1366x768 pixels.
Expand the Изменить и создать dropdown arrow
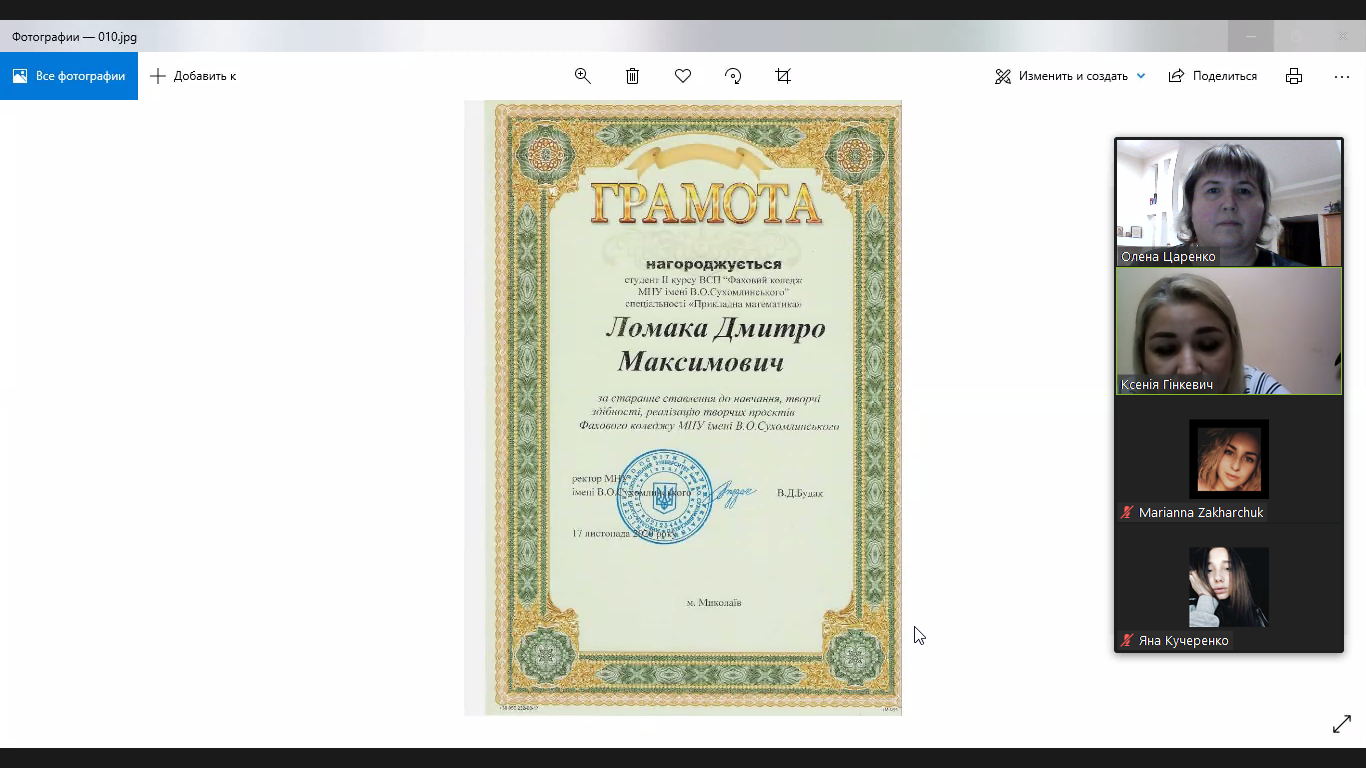pos(1141,76)
